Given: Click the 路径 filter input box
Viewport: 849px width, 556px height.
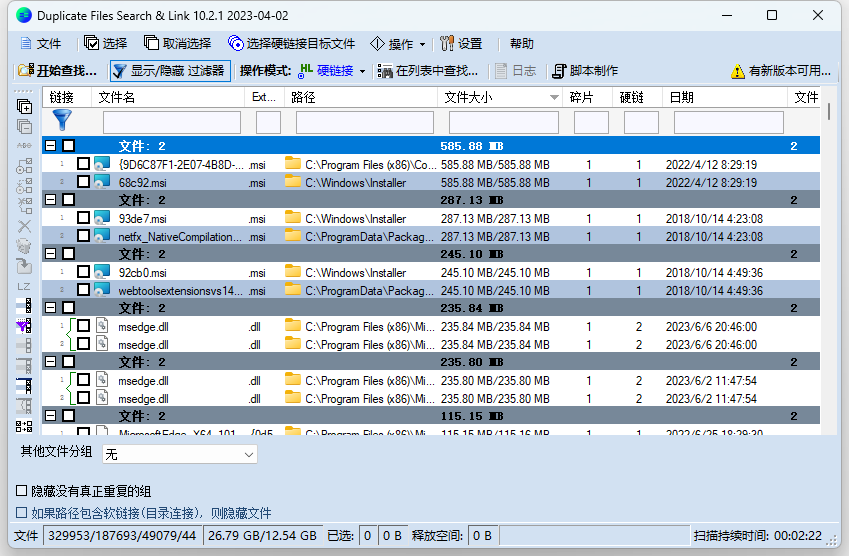Looking at the screenshot, I should tap(364, 122).
